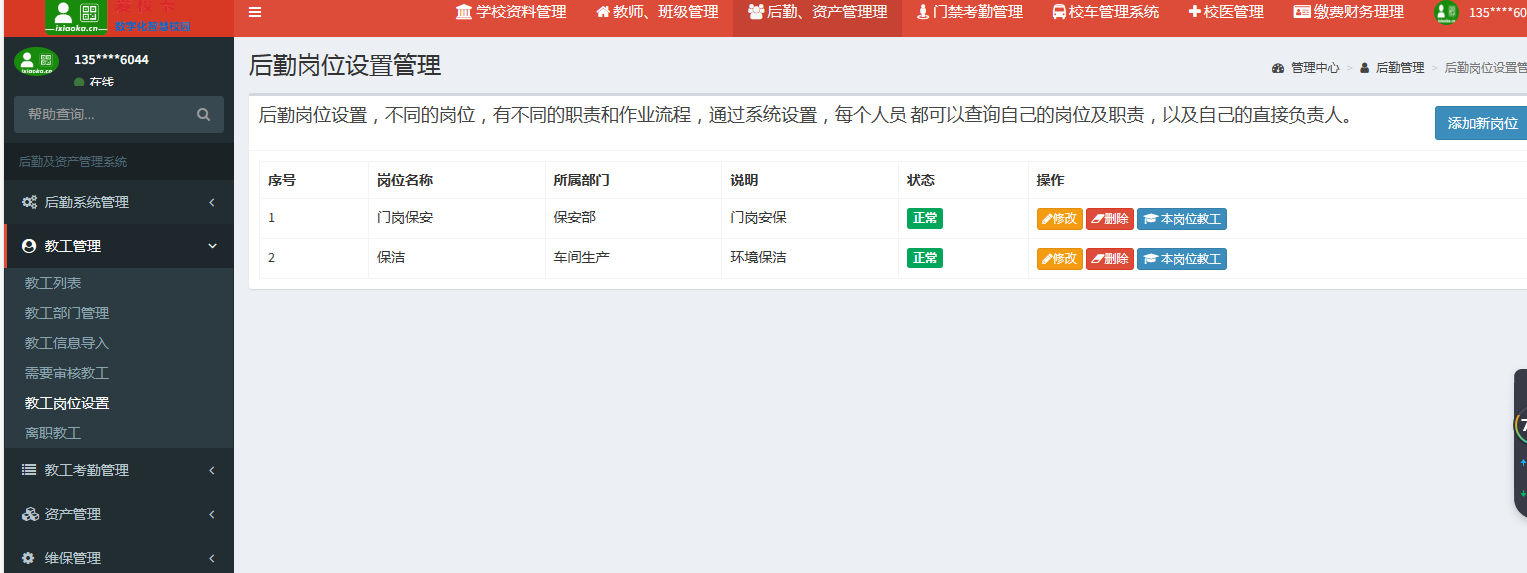The height and width of the screenshot is (573, 1527).
Task: Open 教工部门管理 submenu item
Action: (67, 313)
